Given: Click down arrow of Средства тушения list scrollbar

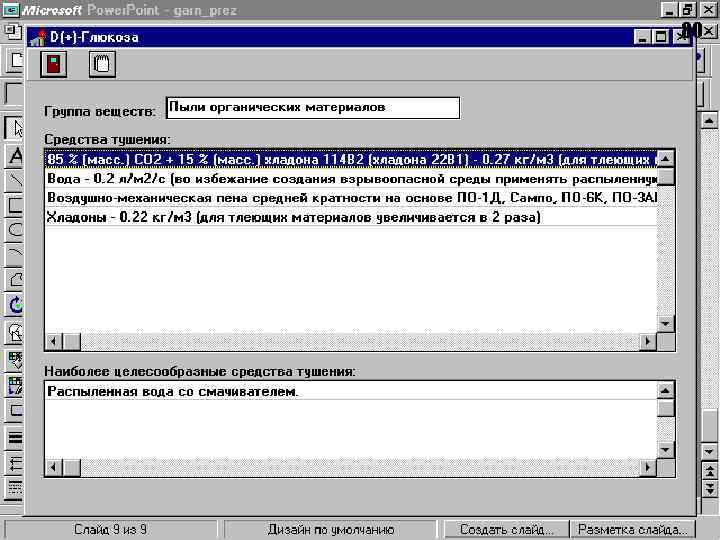Looking at the screenshot, I should 665,323.
